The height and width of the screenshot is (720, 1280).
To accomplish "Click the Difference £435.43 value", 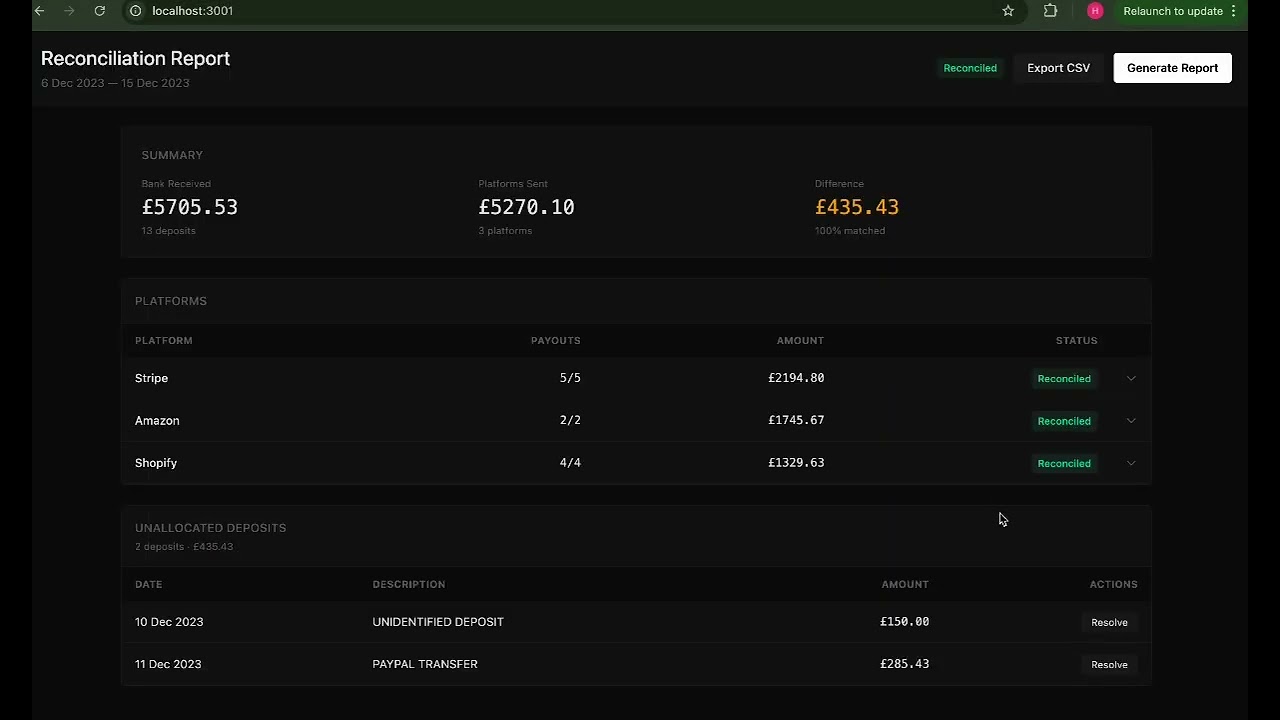I will 857,207.
